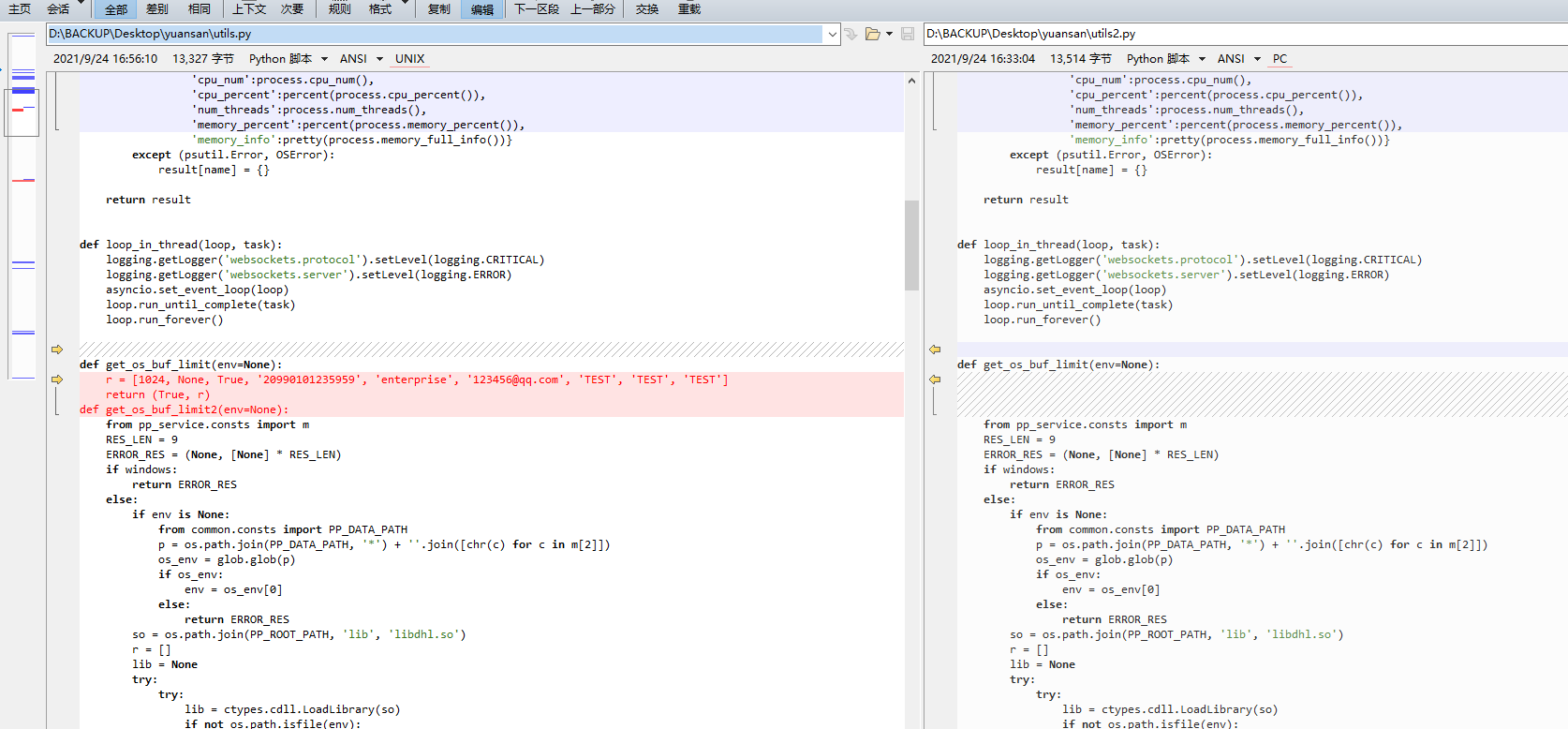Viewport: 1568px width, 729px height.
Task: Click the save icon for the left file
Action: click(x=907, y=34)
